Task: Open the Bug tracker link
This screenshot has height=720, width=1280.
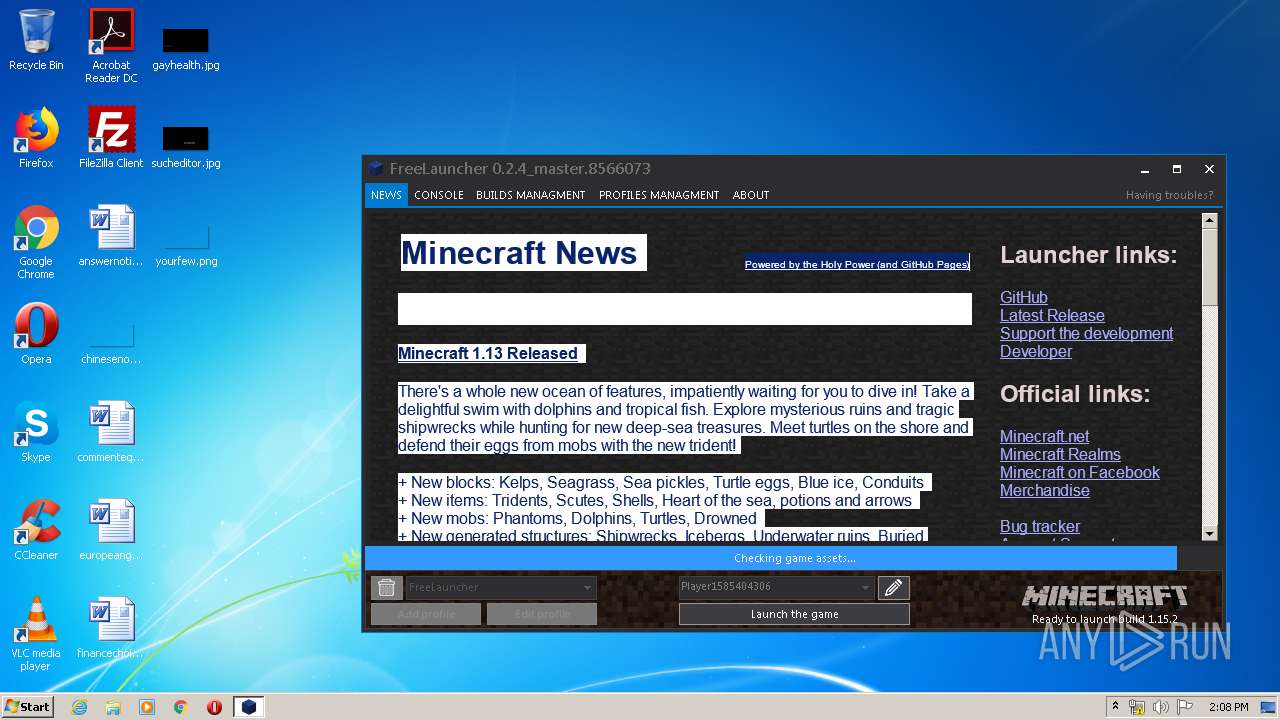Action: pyautogui.click(x=1040, y=526)
